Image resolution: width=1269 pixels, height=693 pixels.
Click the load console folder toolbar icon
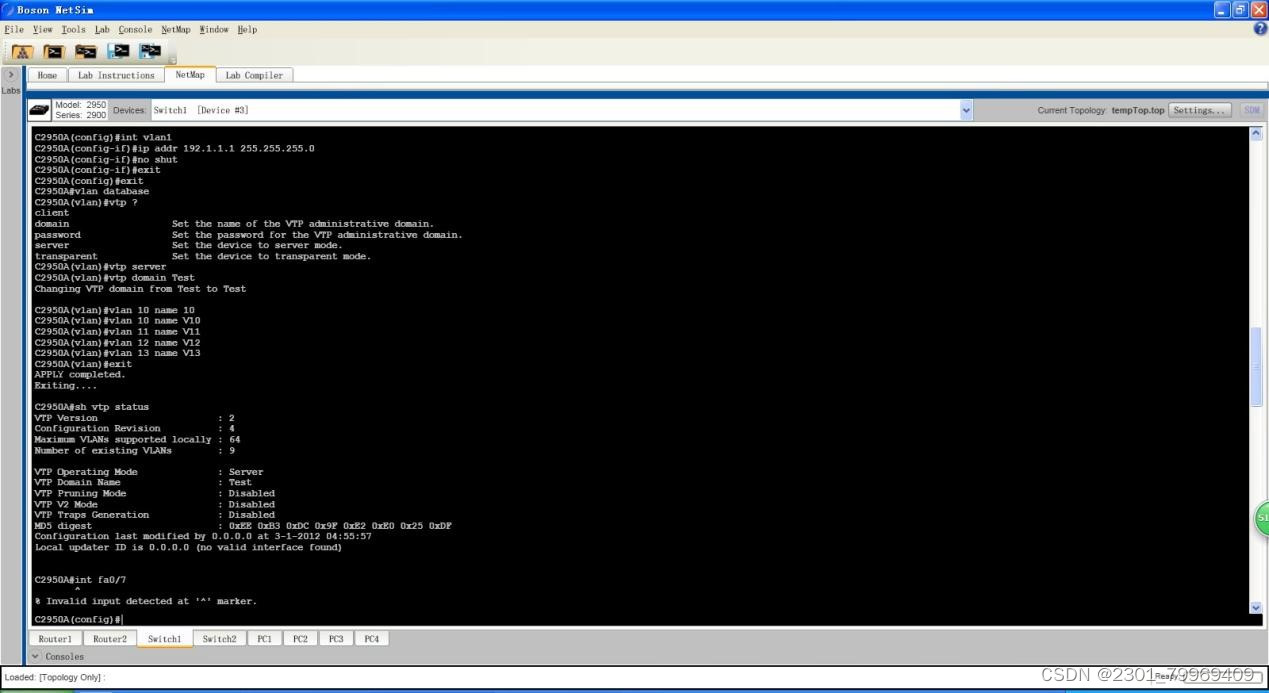54,52
